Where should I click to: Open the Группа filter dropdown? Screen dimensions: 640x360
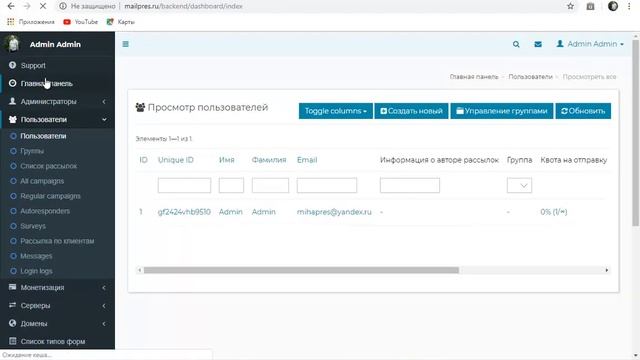519,185
